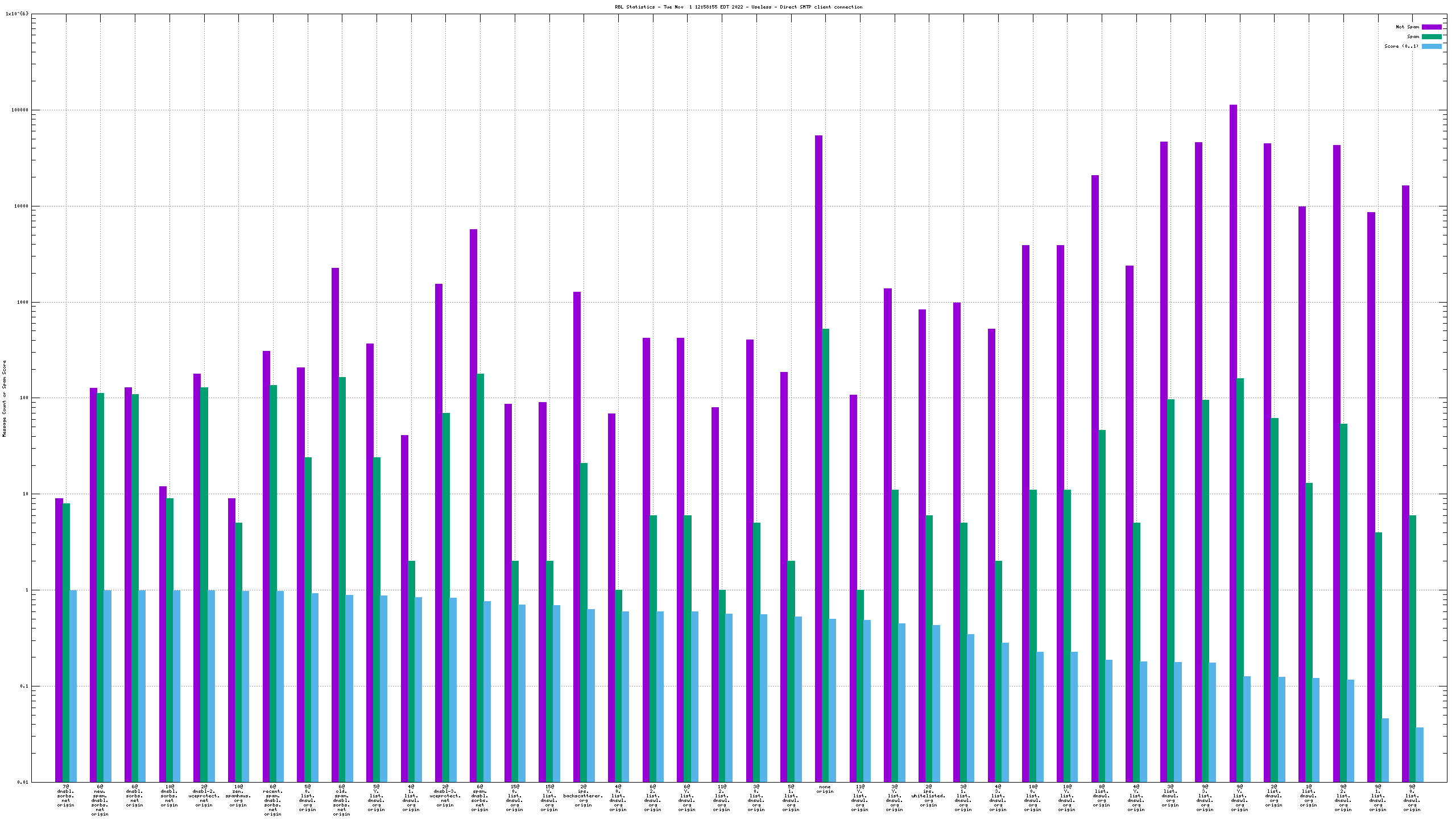This screenshot has height=819, width=1456.
Task: Click the 'none origin' x-axis label
Action: click(825, 789)
